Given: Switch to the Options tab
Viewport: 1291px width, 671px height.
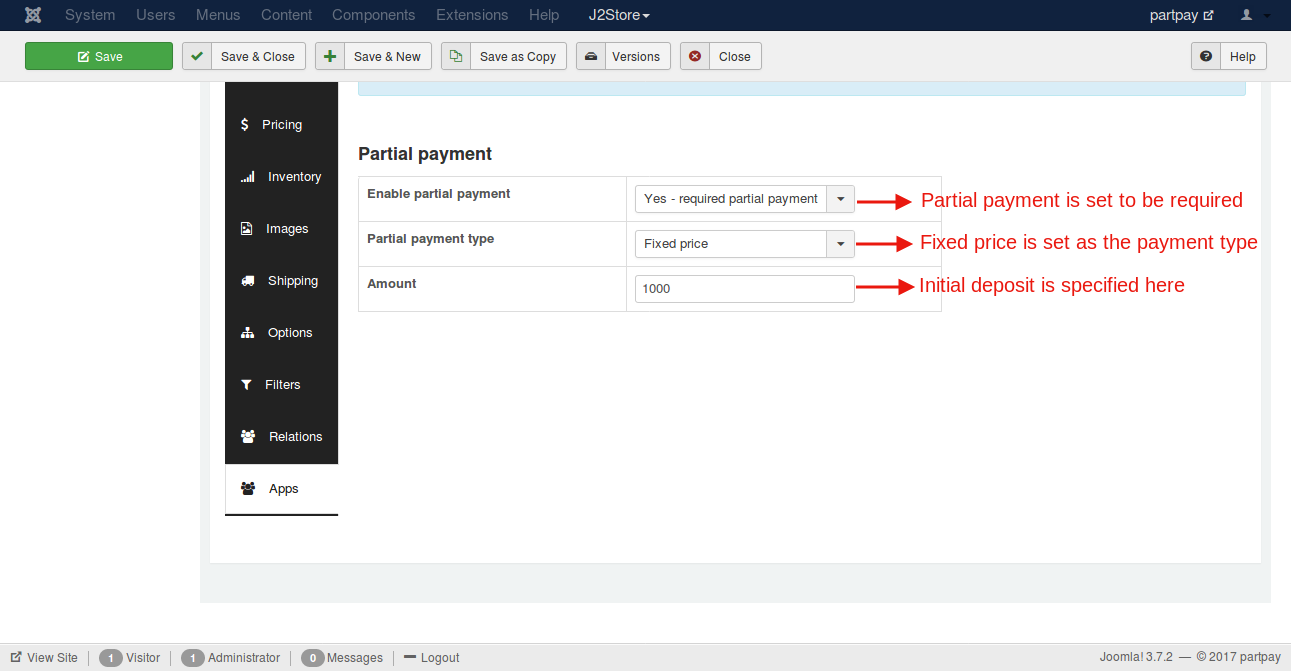Looking at the screenshot, I should pyautogui.click(x=281, y=333).
